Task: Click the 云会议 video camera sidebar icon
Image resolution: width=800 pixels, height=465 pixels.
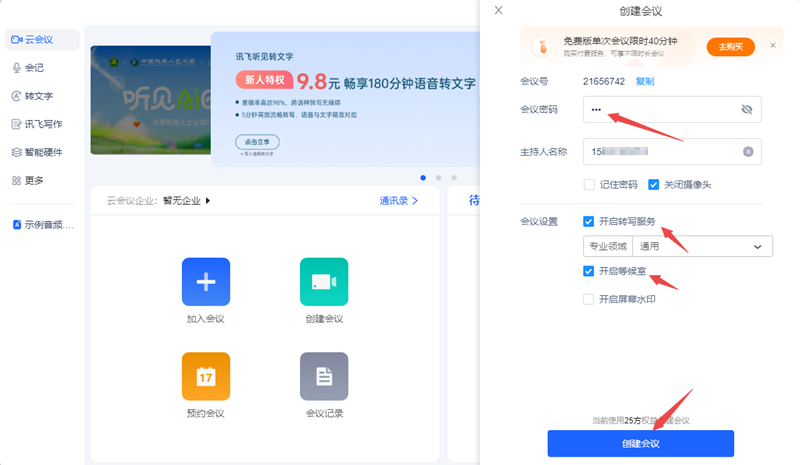Action: (17, 40)
